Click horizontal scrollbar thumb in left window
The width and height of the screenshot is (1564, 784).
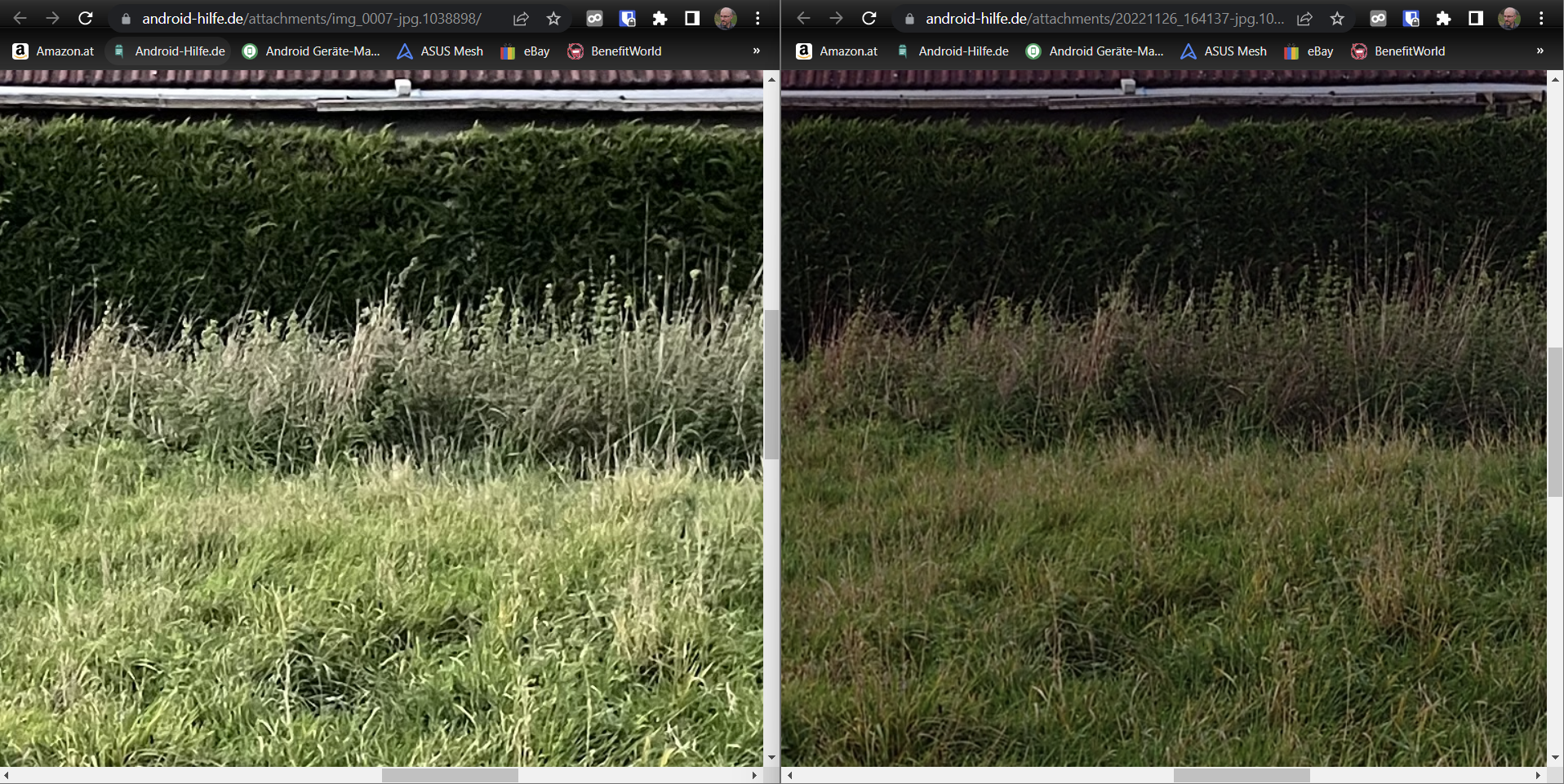(x=450, y=775)
